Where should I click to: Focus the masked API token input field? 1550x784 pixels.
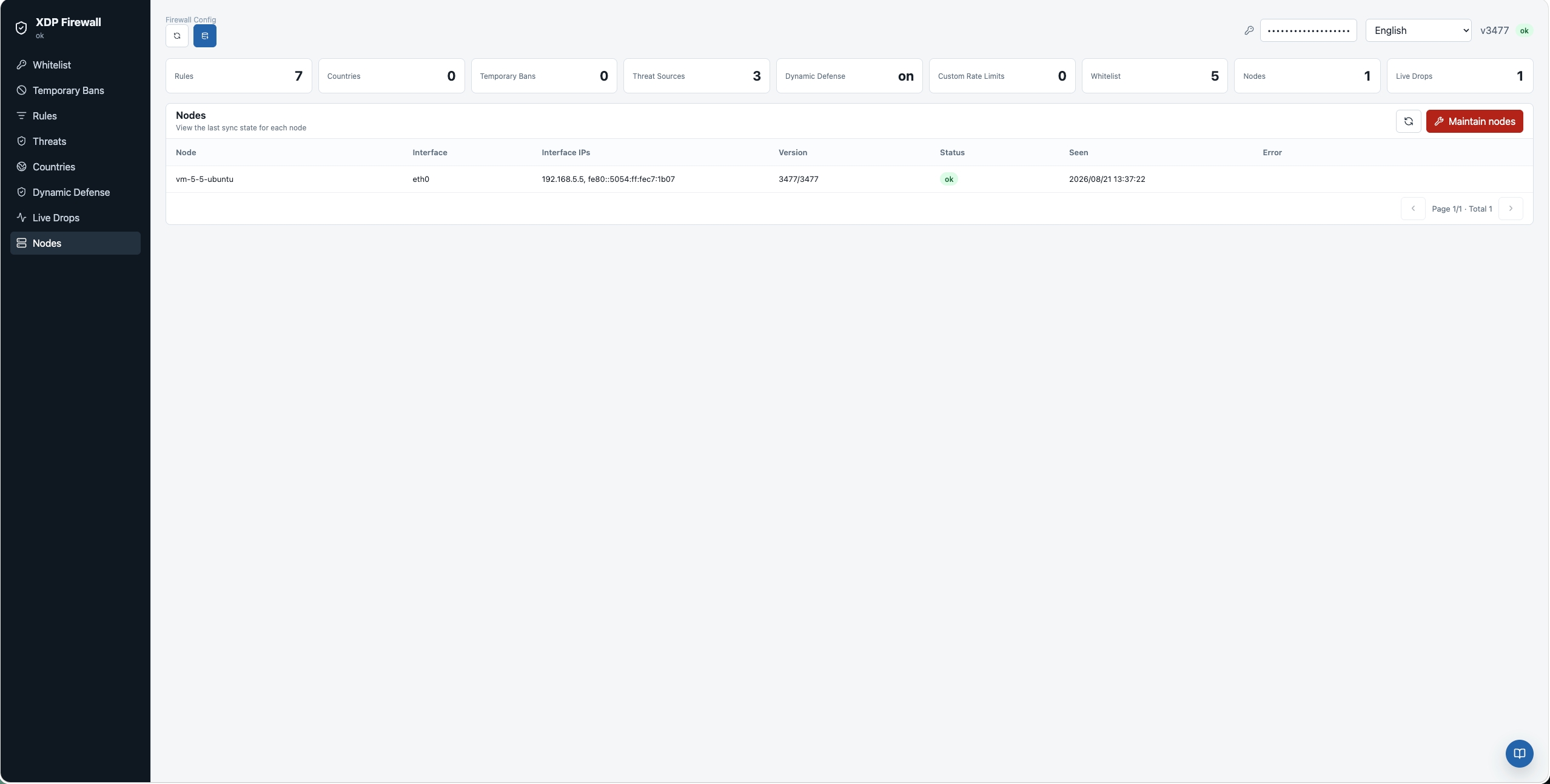(x=1309, y=30)
